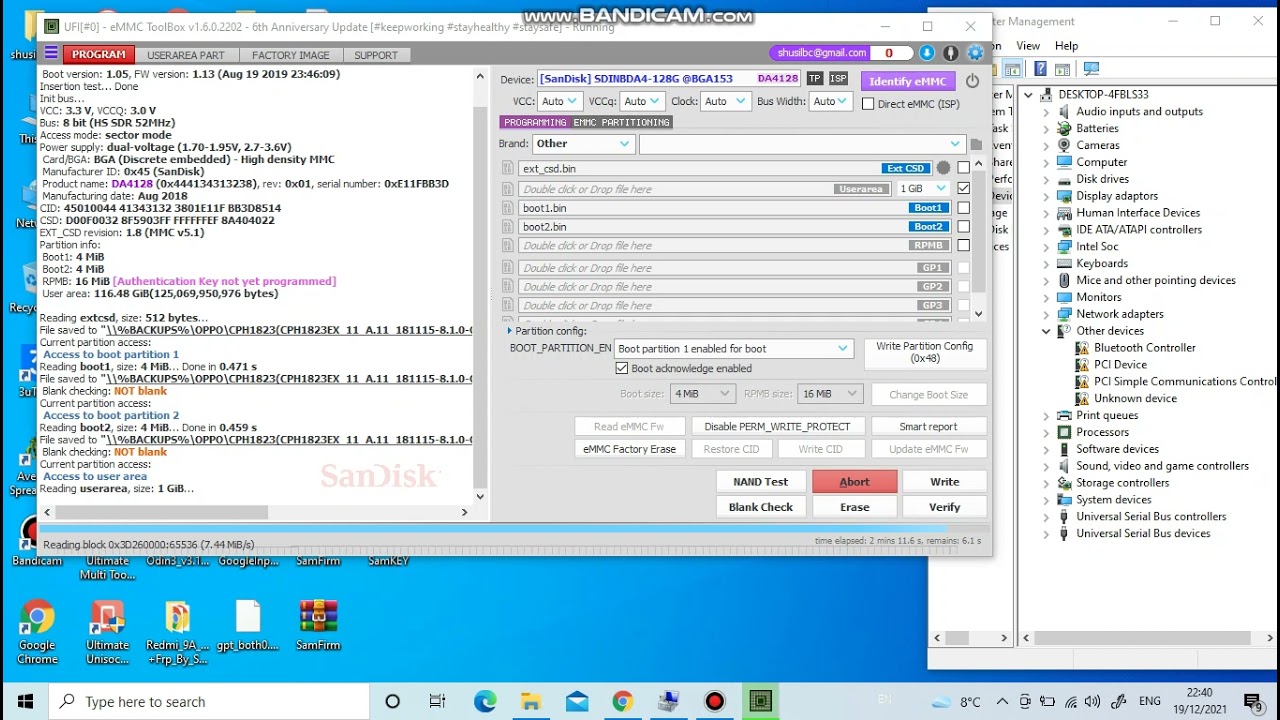Click the Bandicam record icon in taskbar
Viewport: 1280px width, 720px height.
715,701
